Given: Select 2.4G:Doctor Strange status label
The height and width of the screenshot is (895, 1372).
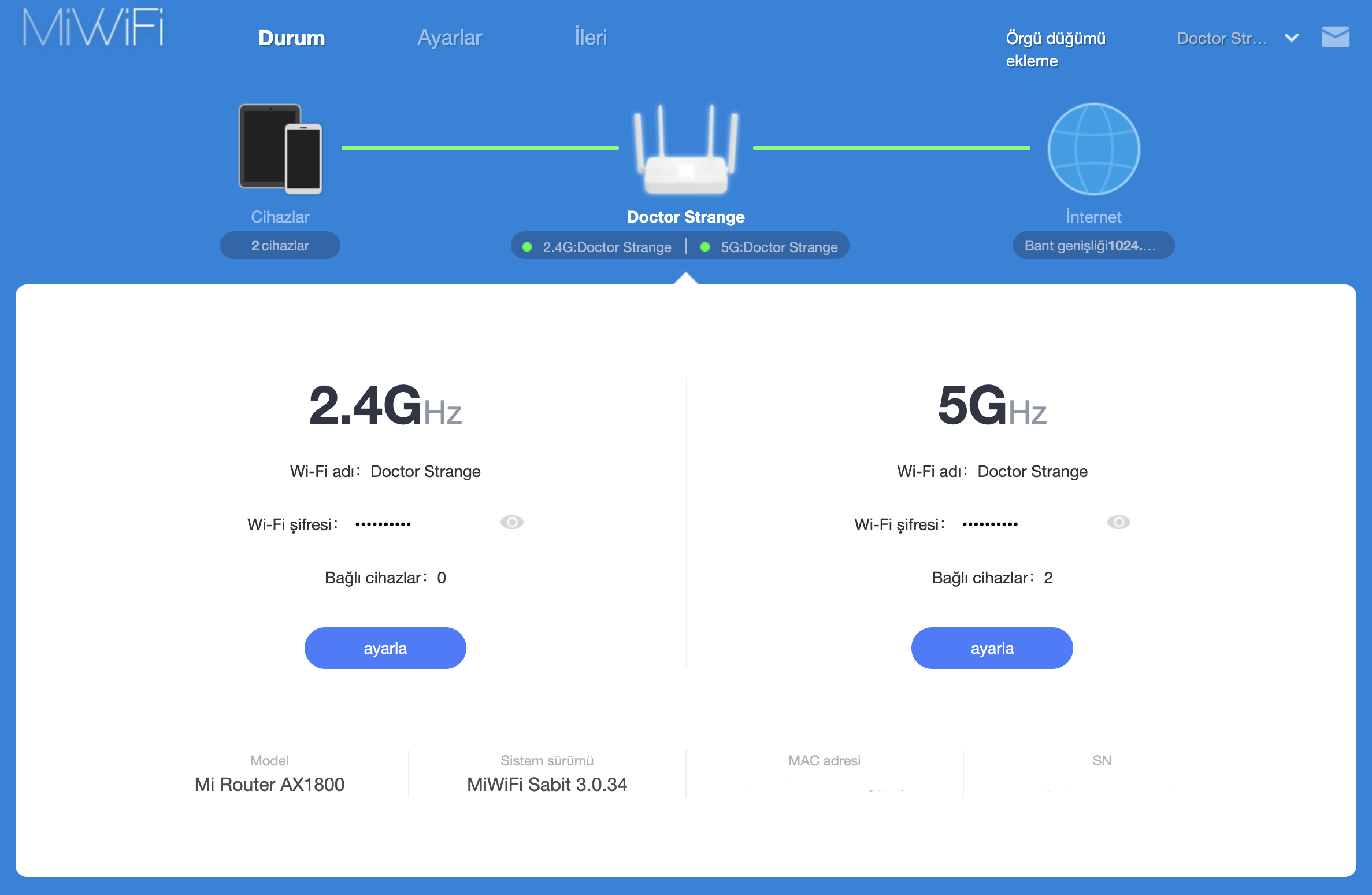Looking at the screenshot, I should (607, 247).
